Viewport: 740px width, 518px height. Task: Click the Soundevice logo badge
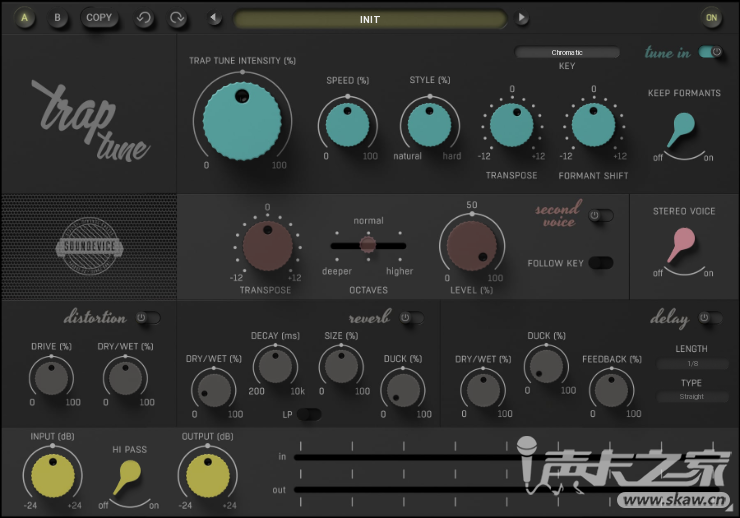[x=89, y=246]
